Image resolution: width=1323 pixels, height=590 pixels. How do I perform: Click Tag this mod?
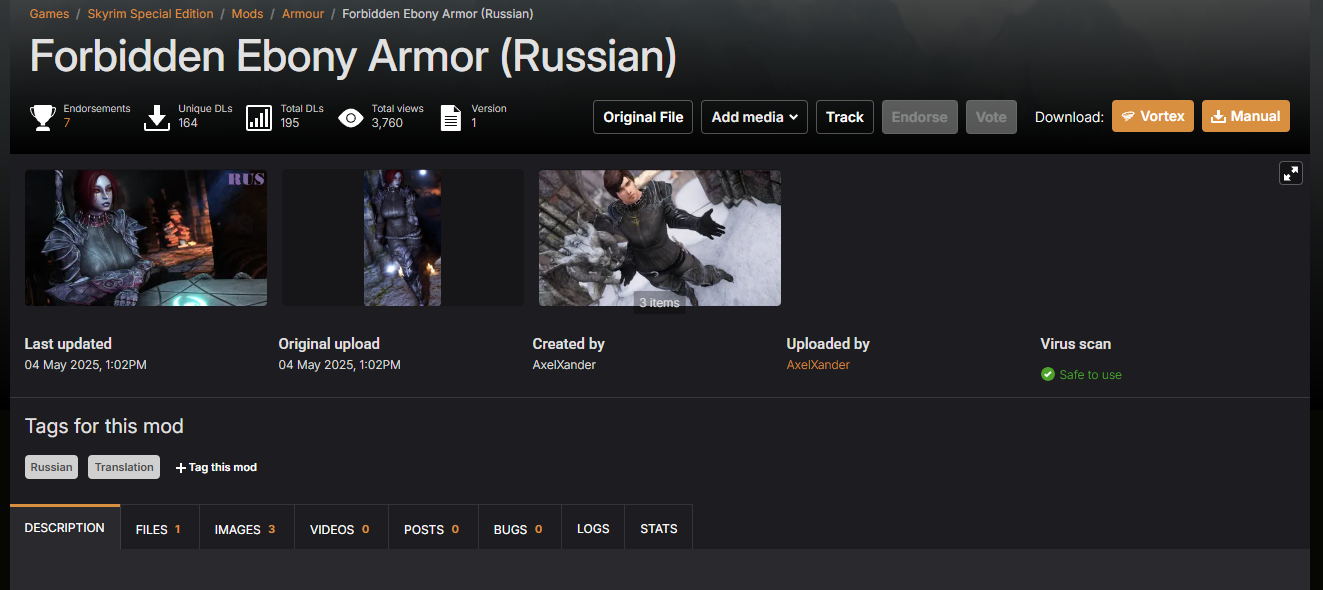tap(216, 467)
